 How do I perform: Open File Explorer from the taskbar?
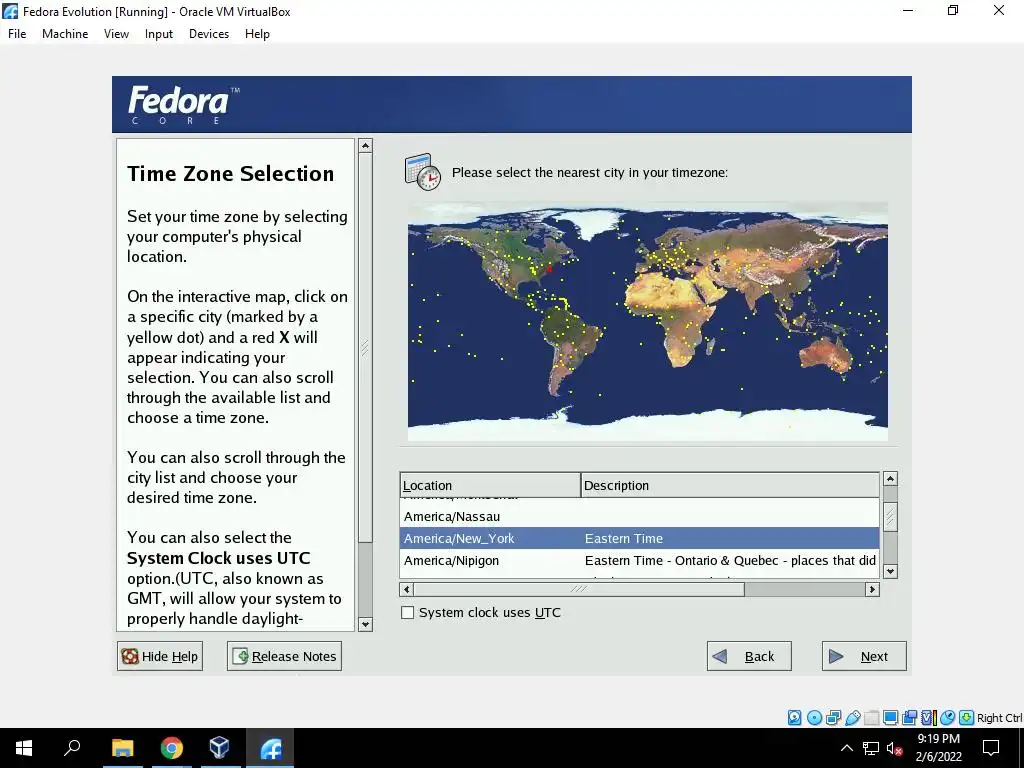122,748
